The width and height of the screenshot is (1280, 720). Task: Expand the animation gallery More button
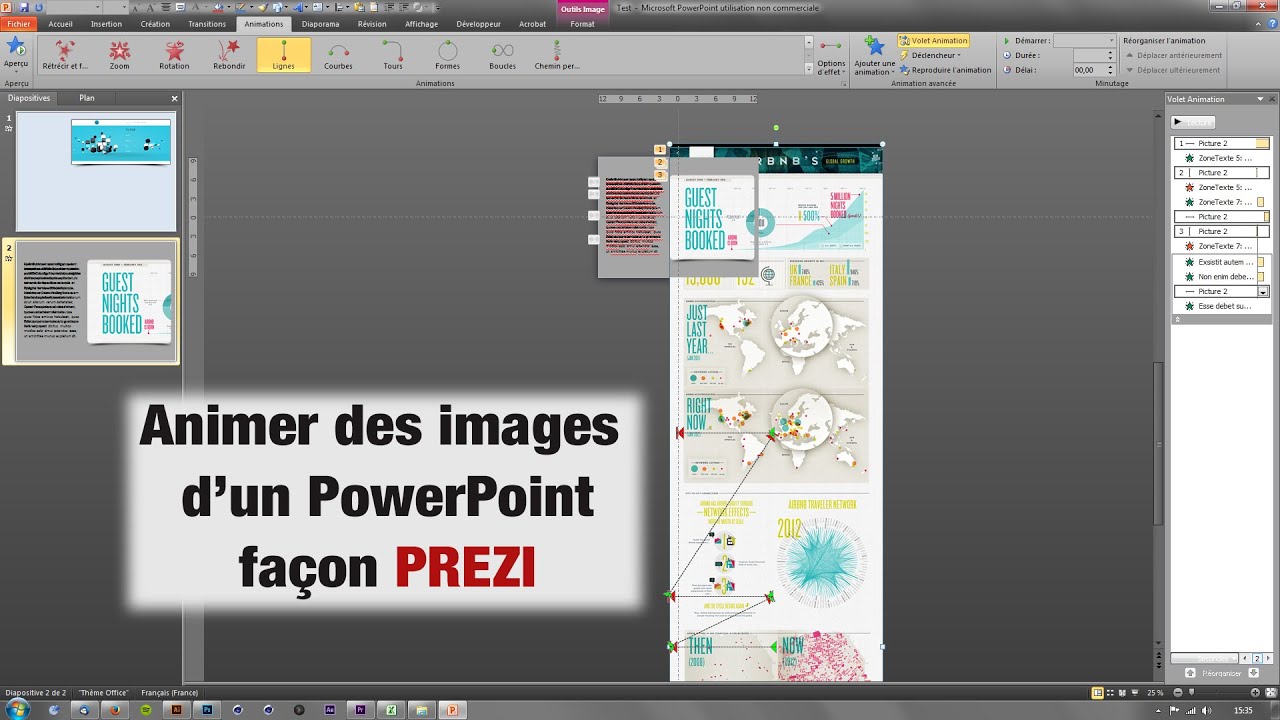coord(808,69)
